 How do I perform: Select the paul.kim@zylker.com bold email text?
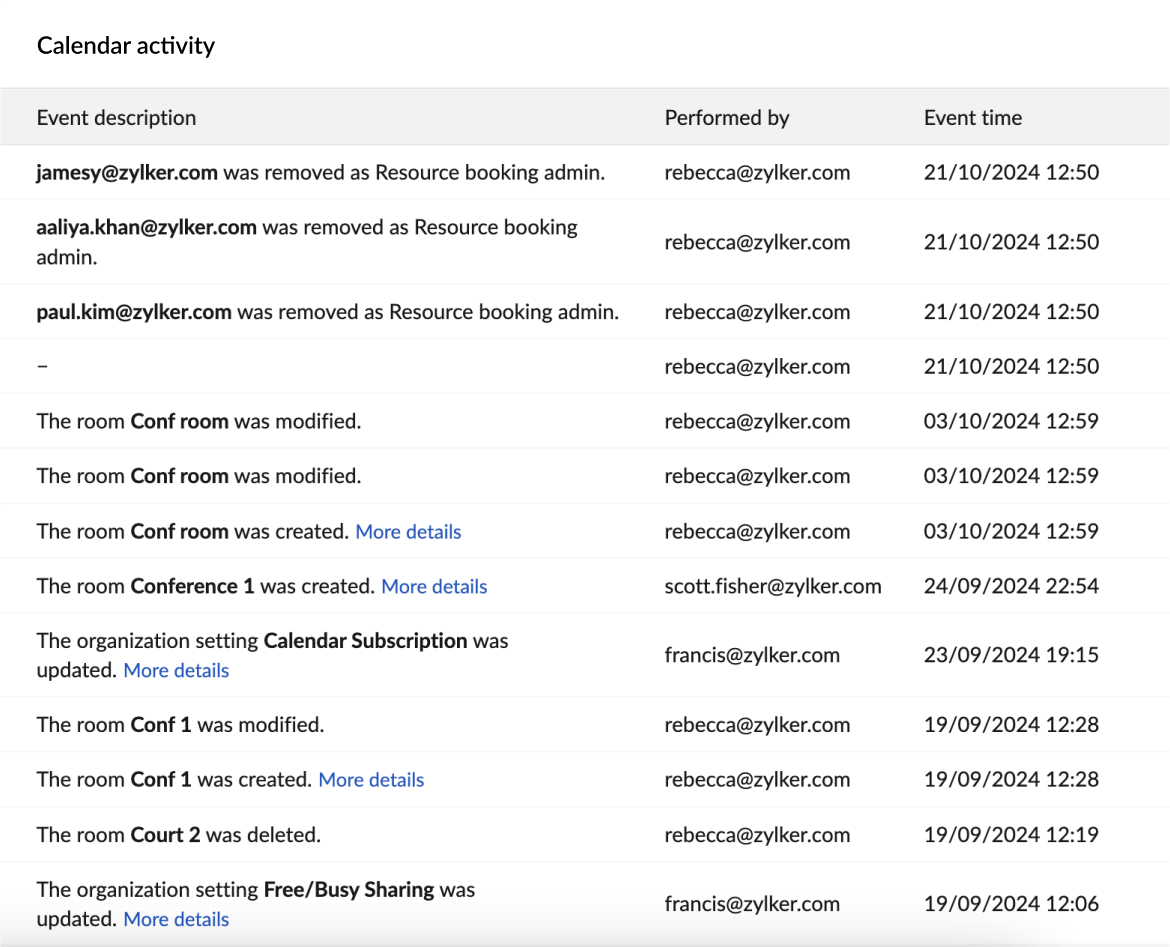point(134,312)
